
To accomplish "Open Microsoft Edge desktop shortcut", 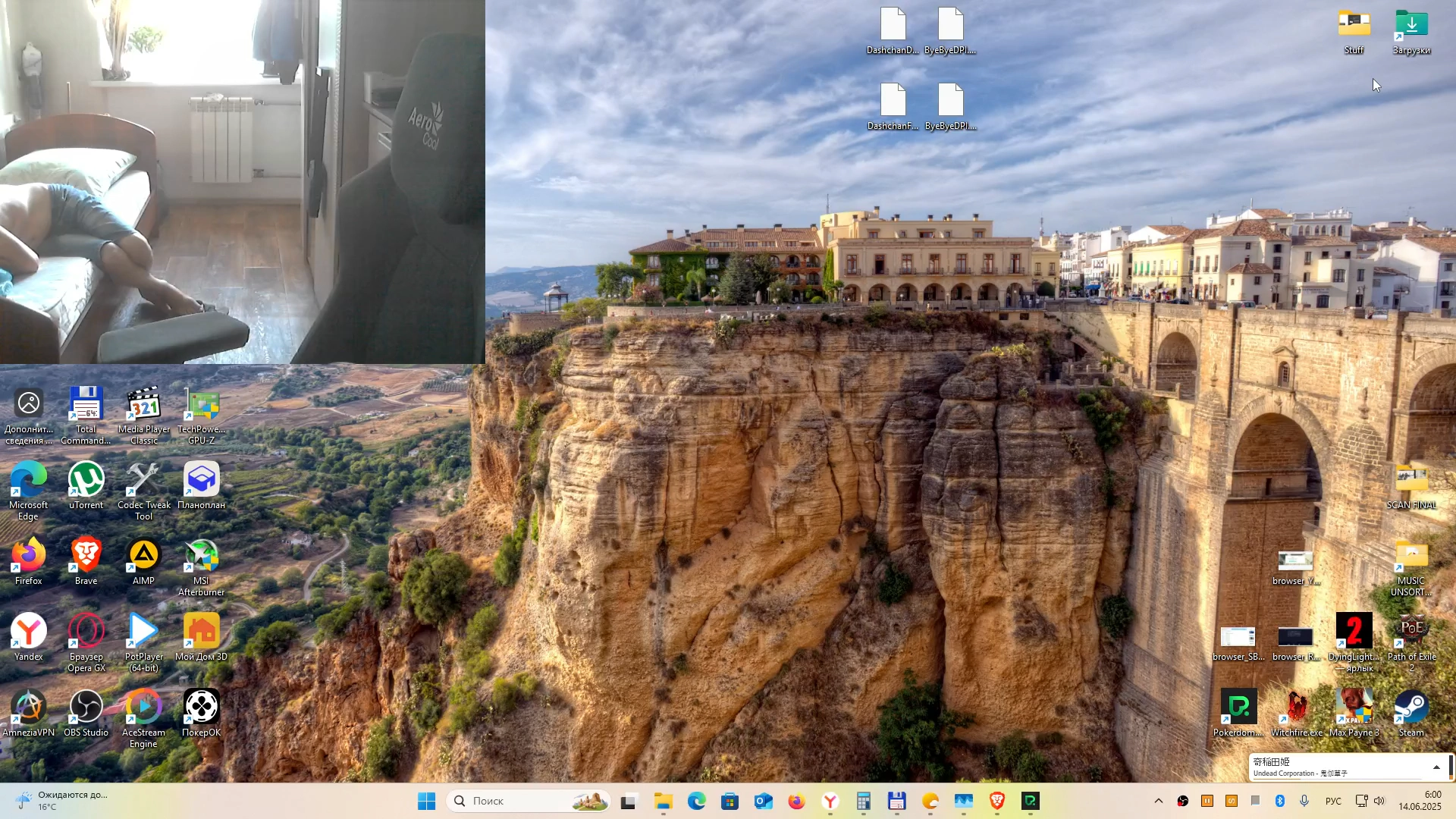I will [28, 491].
